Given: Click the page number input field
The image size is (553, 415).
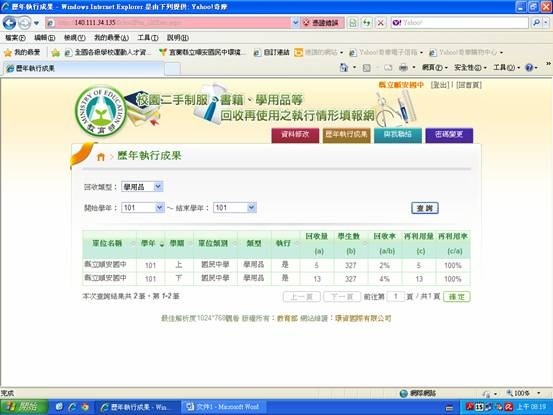Looking at the screenshot, I should coord(396,297).
